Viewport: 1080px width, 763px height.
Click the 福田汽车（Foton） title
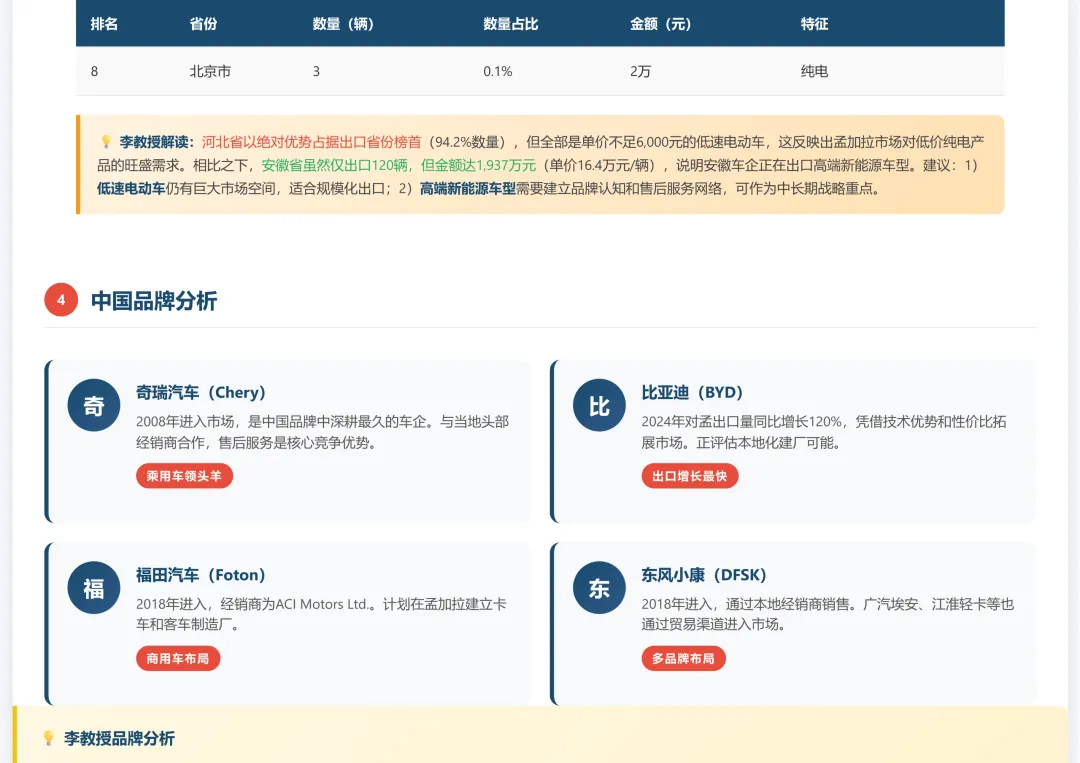(x=200, y=575)
